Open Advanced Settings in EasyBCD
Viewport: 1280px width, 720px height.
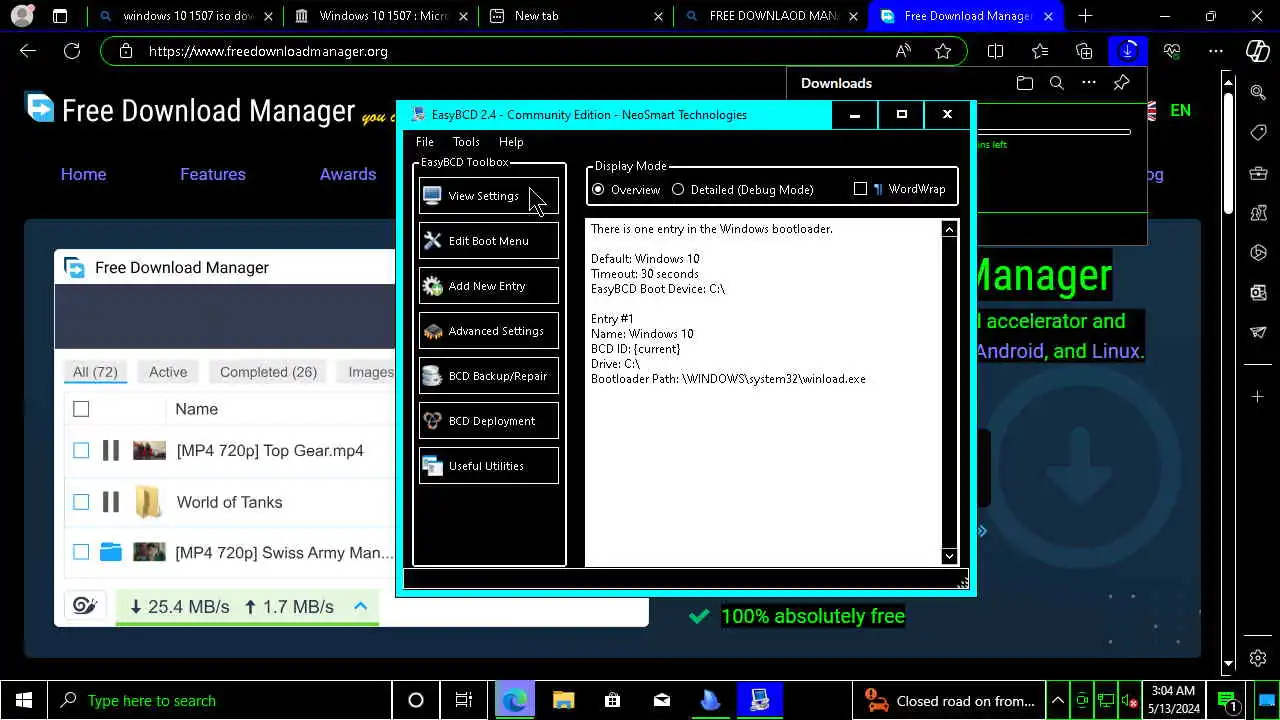[488, 331]
